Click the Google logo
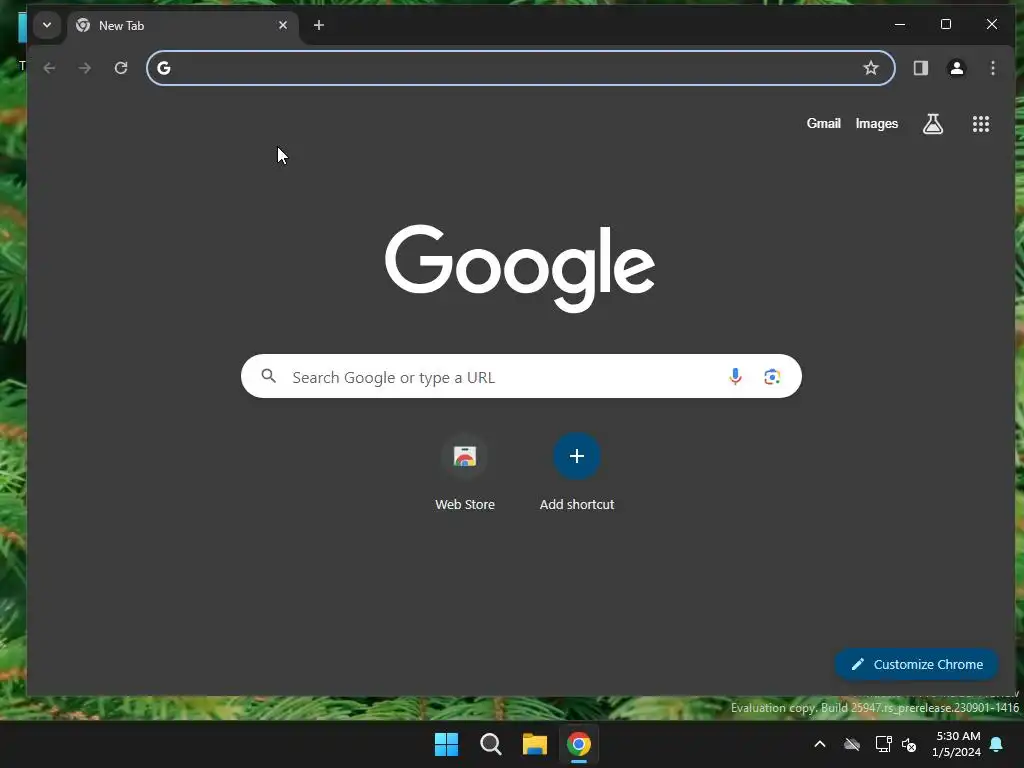 click(x=520, y=268)
